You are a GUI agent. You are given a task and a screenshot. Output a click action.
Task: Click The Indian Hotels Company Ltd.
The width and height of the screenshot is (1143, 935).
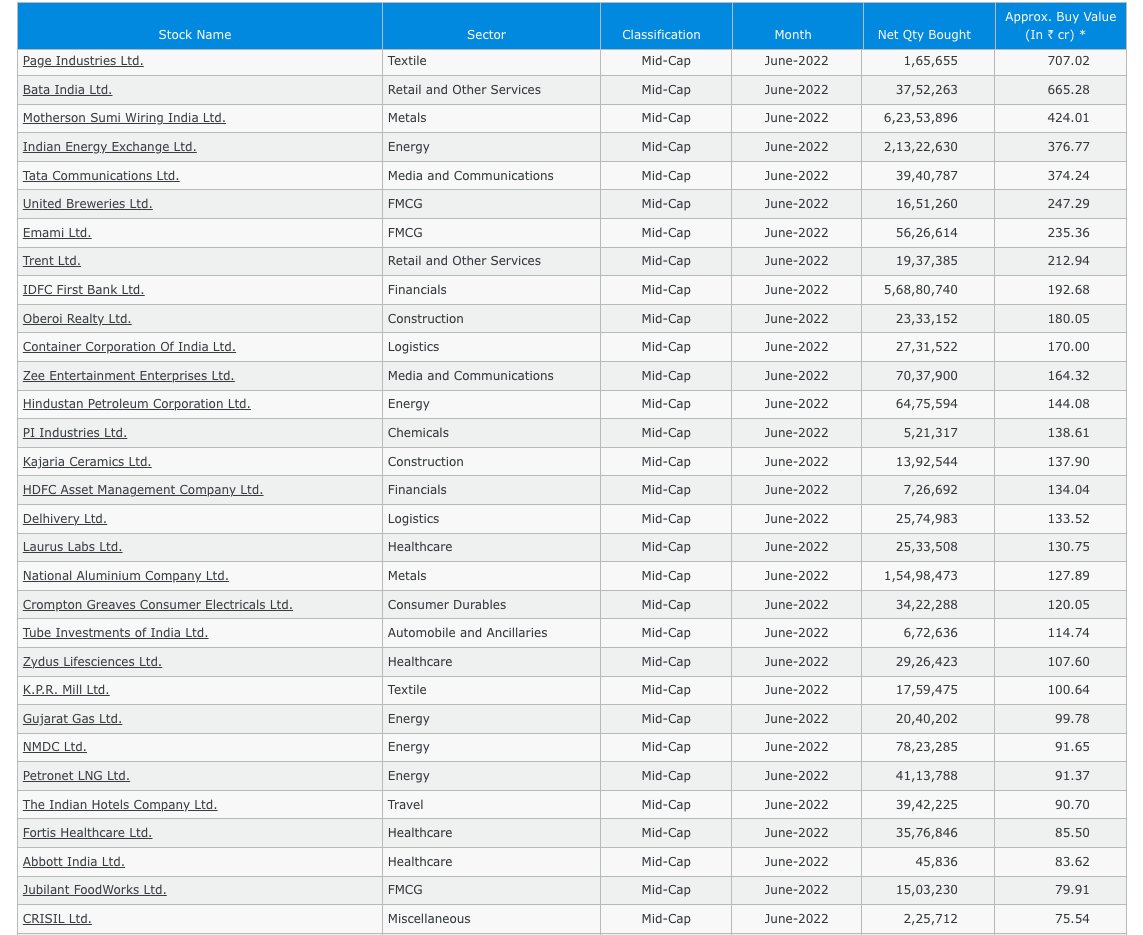[x=120, y=805]
